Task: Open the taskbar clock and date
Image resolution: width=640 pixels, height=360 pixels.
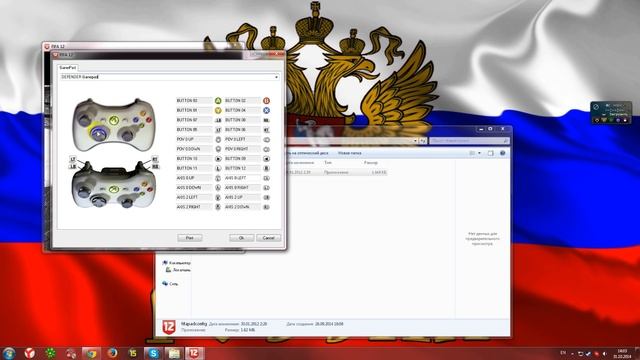Action: pos(622,353)
